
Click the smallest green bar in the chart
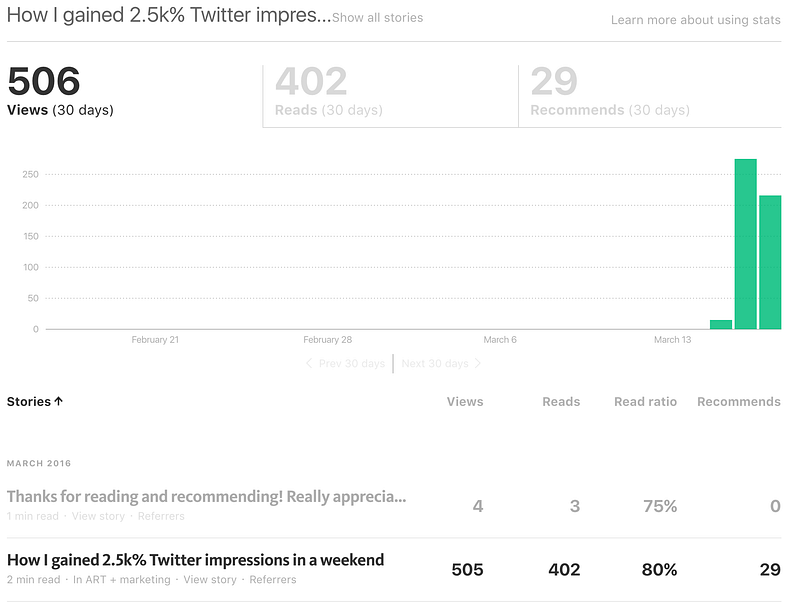point(721,324)
